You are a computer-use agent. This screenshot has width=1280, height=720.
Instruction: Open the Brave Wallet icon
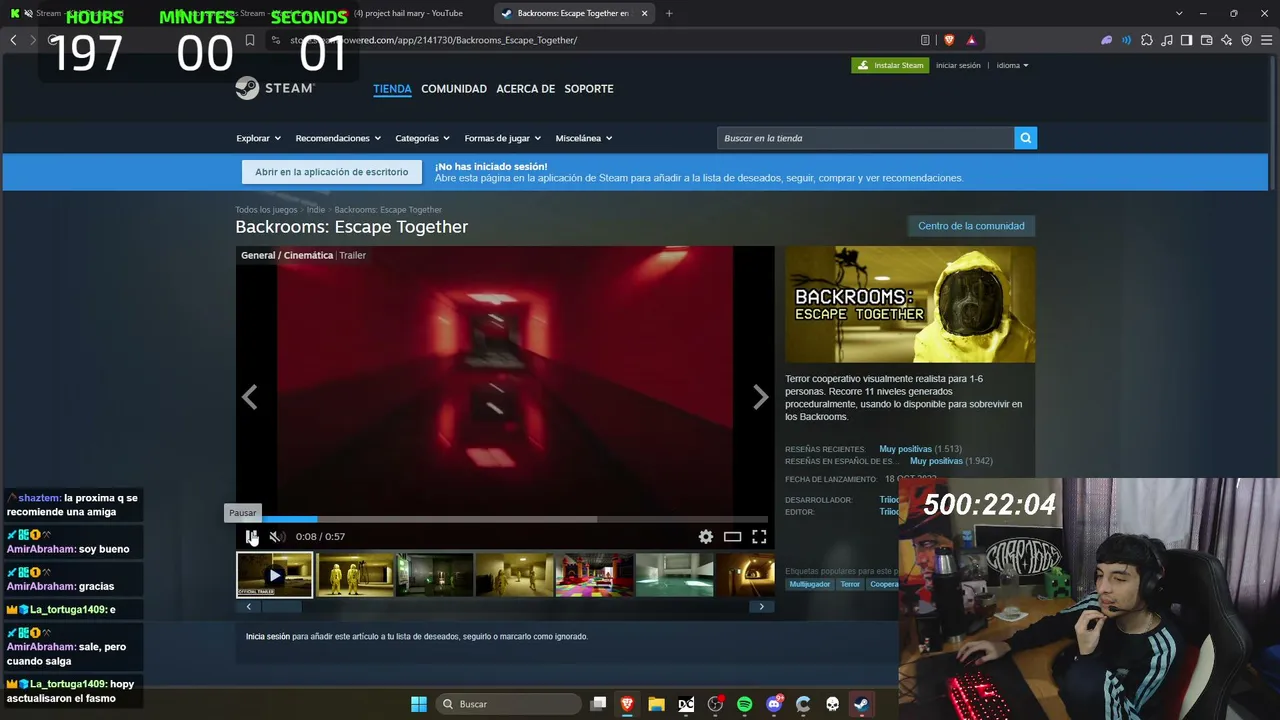[x=1207, y=40]
